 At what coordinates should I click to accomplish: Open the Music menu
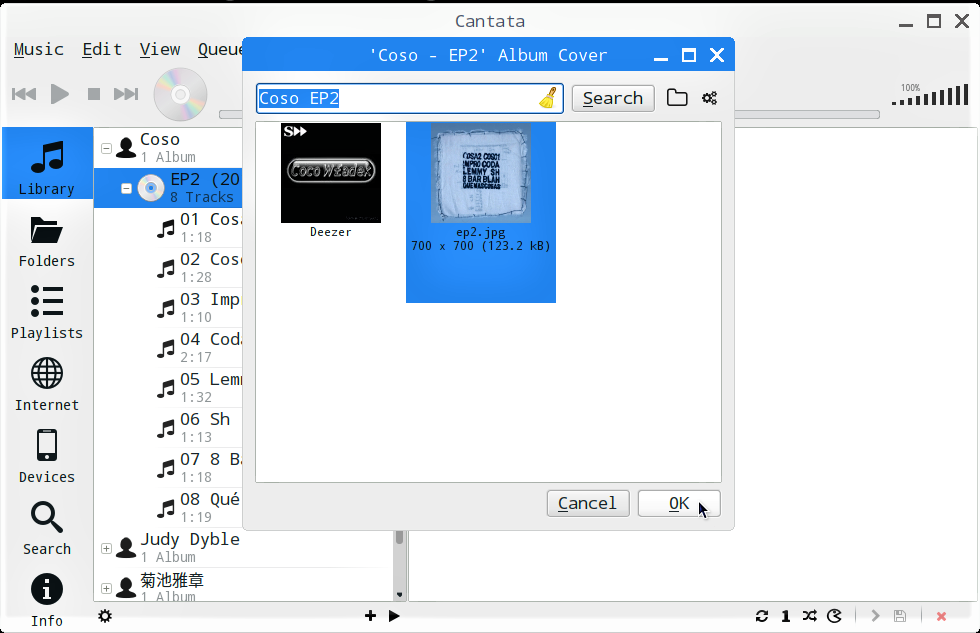point(39,49)
